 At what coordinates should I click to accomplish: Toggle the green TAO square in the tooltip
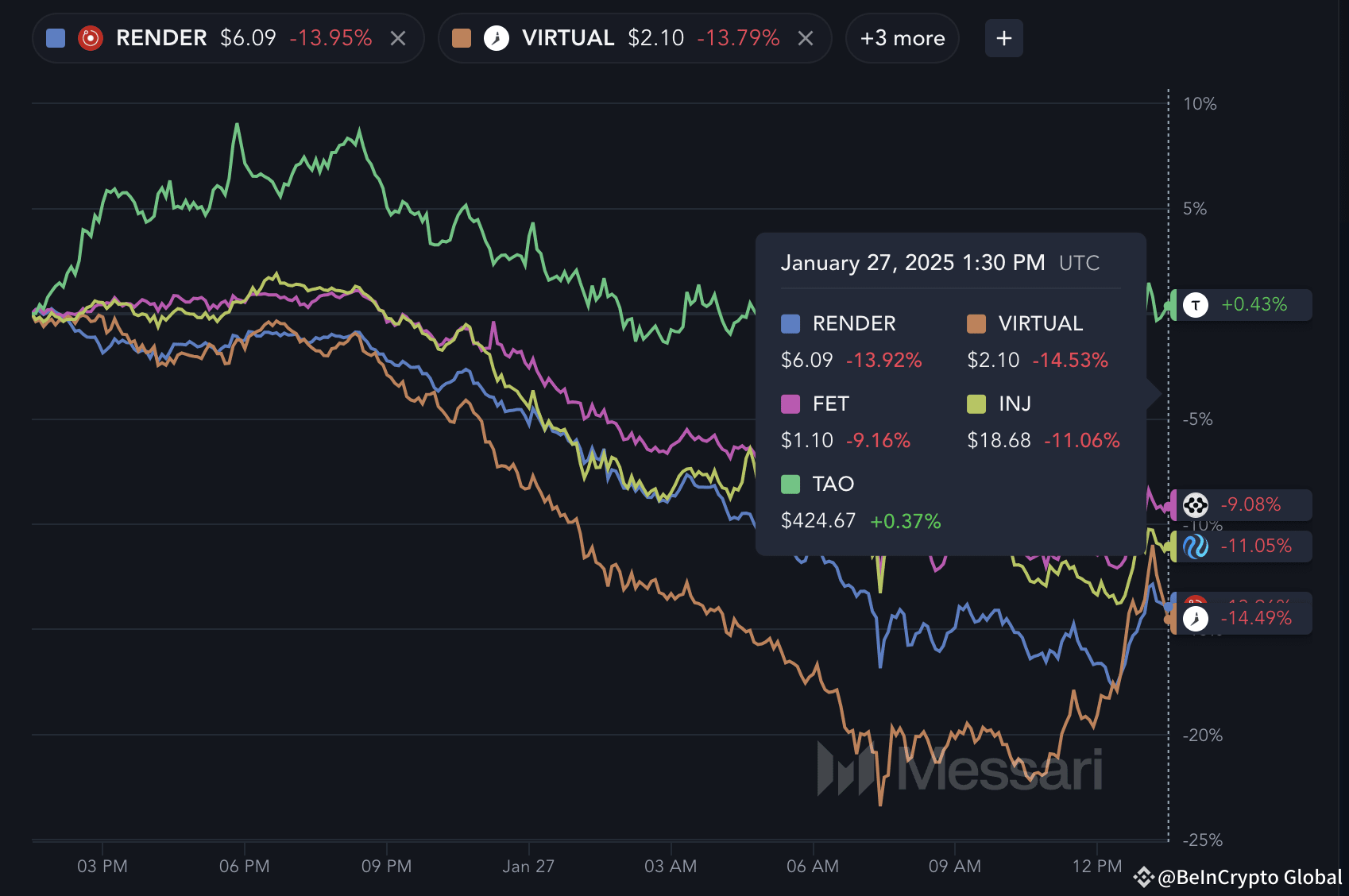coord(790,484)
